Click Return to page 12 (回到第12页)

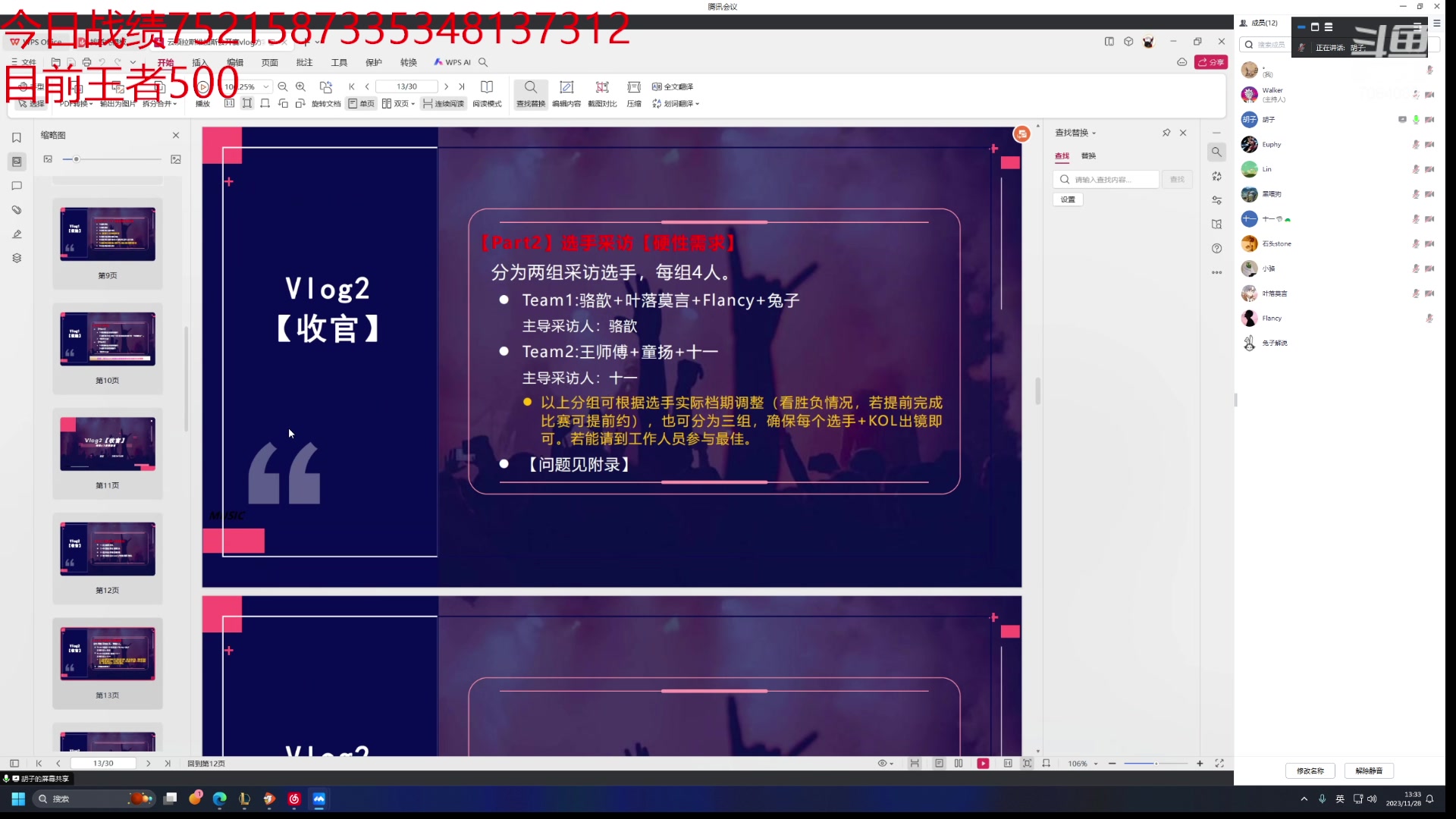click(x=206, y=764)
